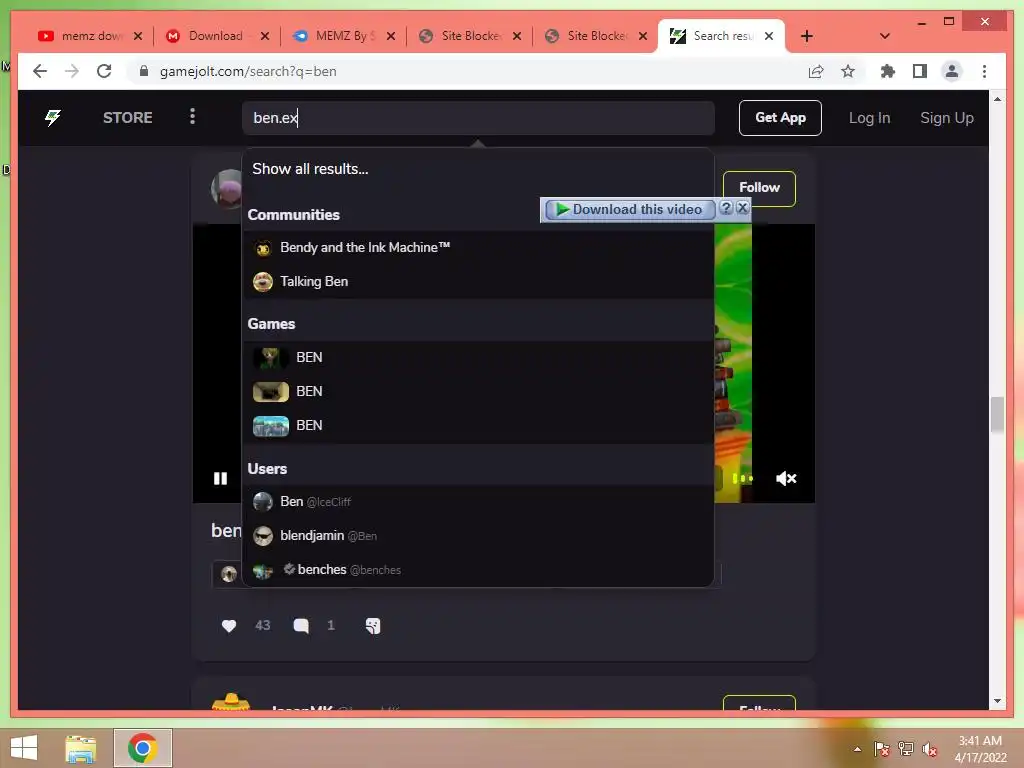Open a new browser tab
Viewport: 1024px width, 768px height.
click(807, 36)
